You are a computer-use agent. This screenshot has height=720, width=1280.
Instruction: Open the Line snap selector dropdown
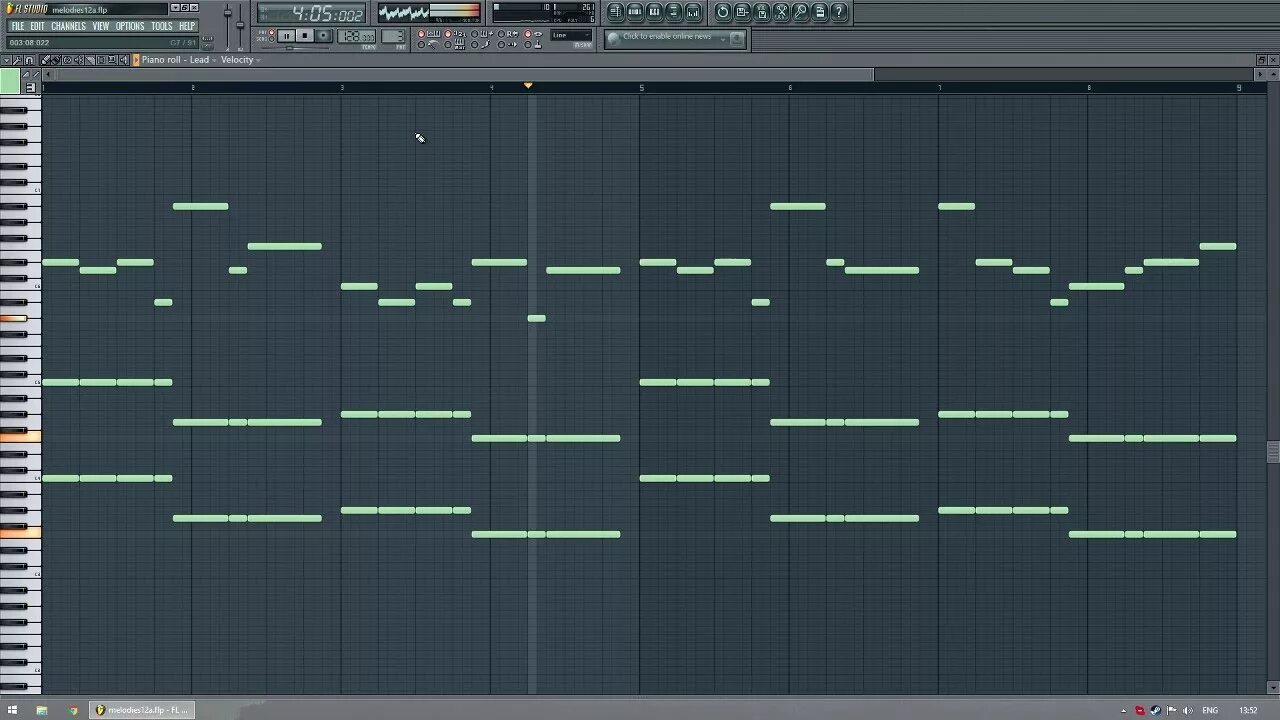571,35
